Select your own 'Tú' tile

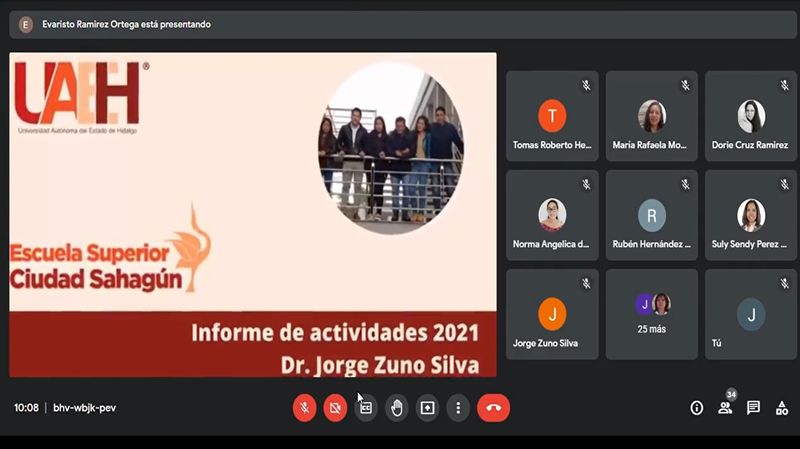[751, 314]
